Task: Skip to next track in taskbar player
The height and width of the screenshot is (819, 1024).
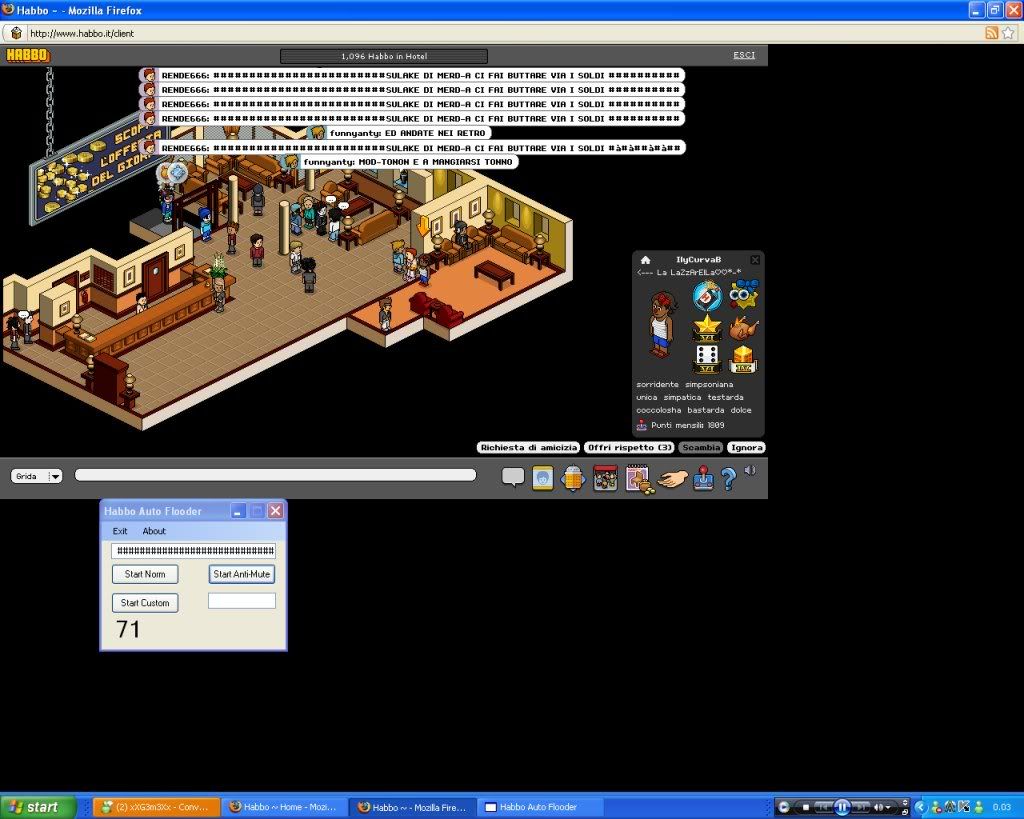Action: pos(861,807)
